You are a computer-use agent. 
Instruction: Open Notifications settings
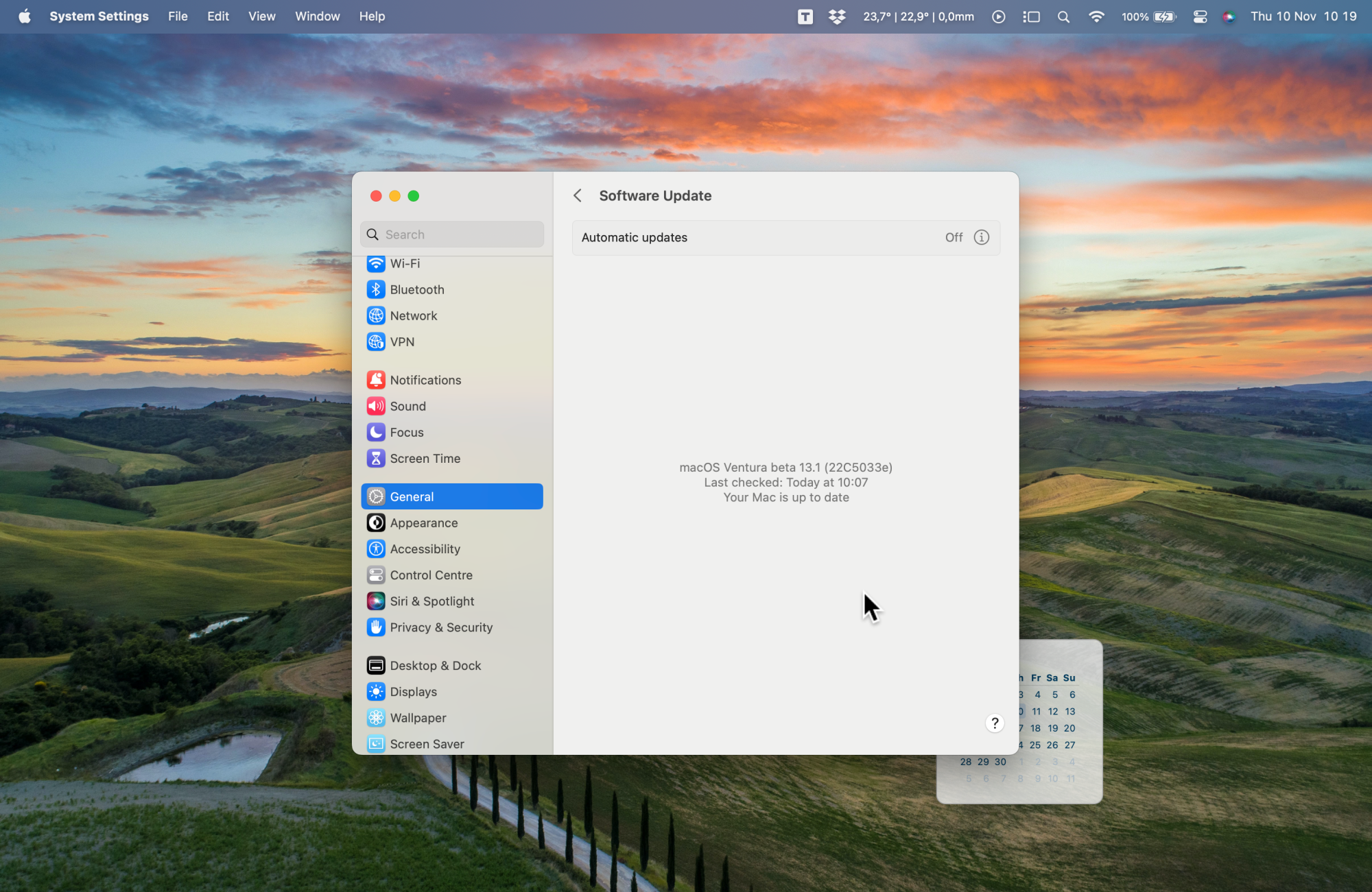(x=452, y=380)
